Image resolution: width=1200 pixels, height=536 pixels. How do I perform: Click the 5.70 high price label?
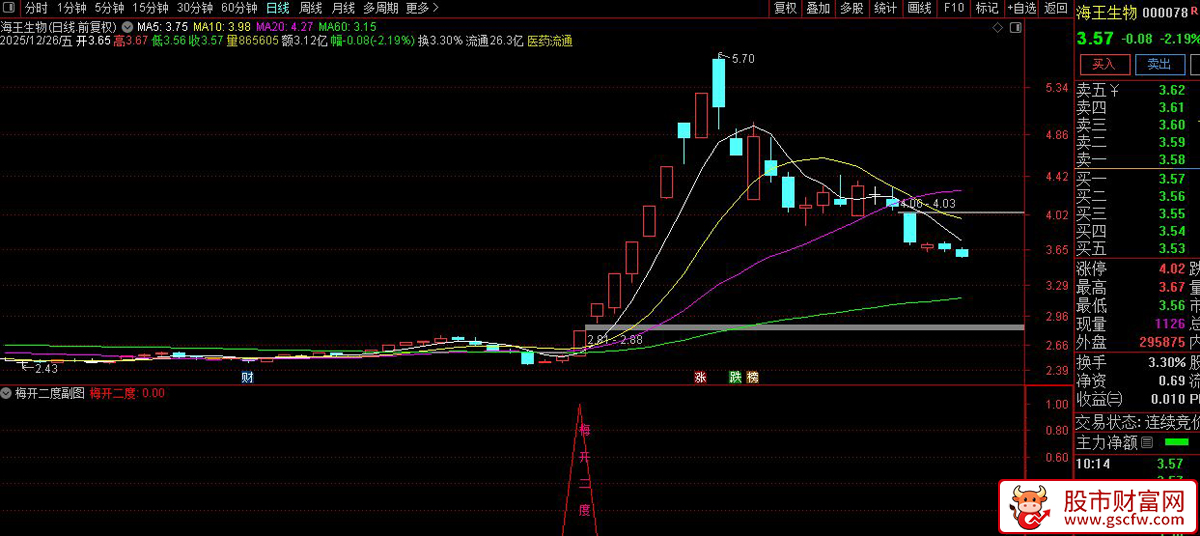pyautogui.click(x=743, y=59)
